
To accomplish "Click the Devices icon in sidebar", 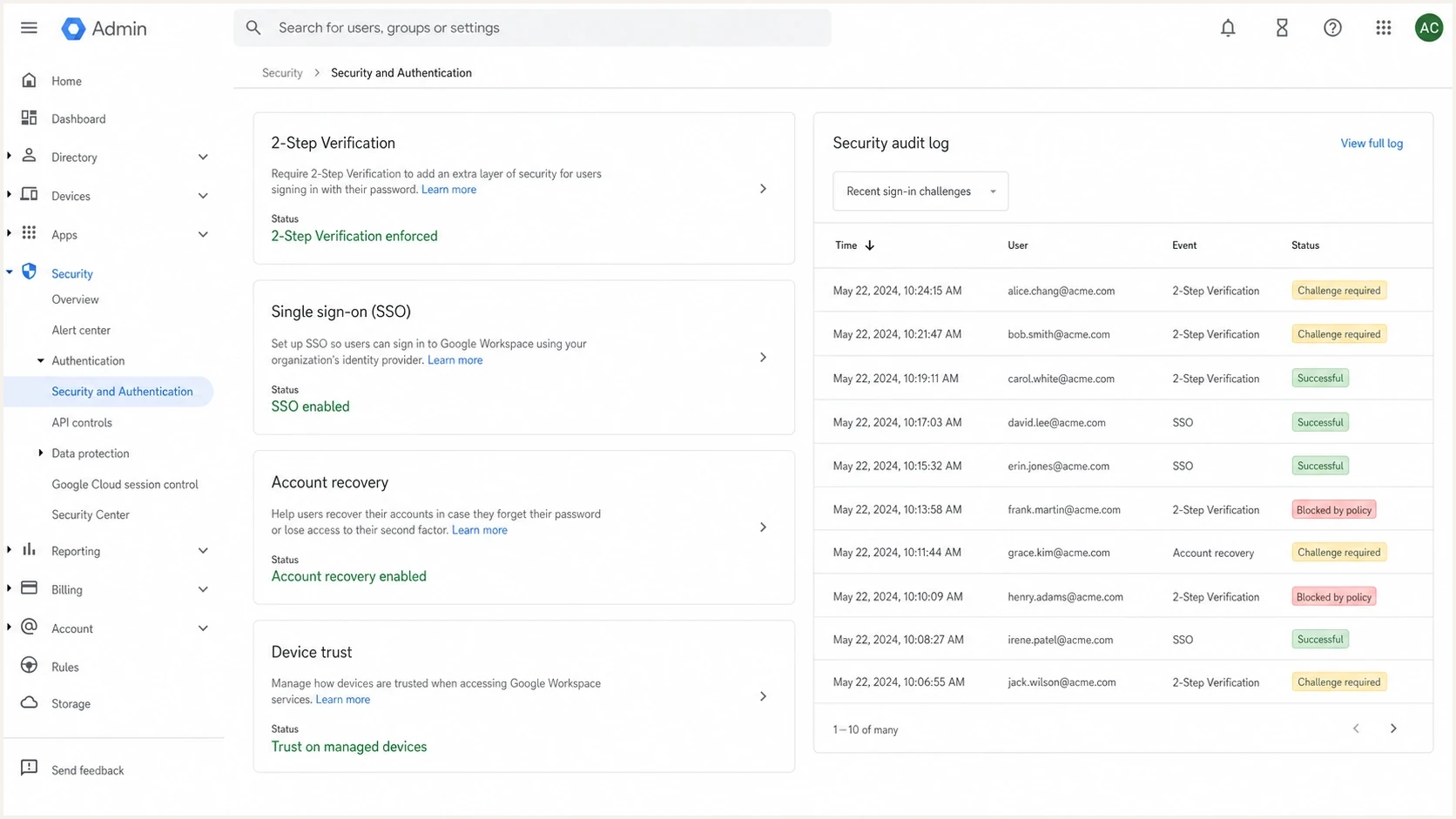I will pyautogui.click(x=29, y=194).
